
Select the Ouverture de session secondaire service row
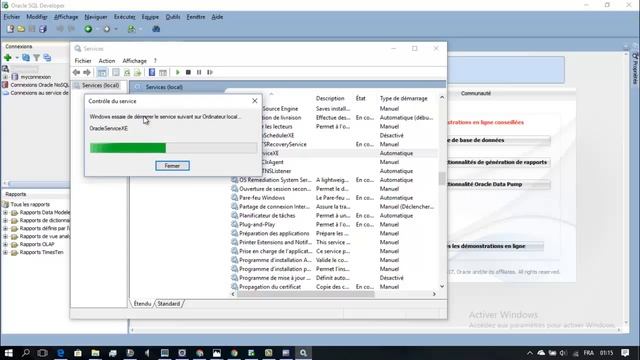coord(334,189)
